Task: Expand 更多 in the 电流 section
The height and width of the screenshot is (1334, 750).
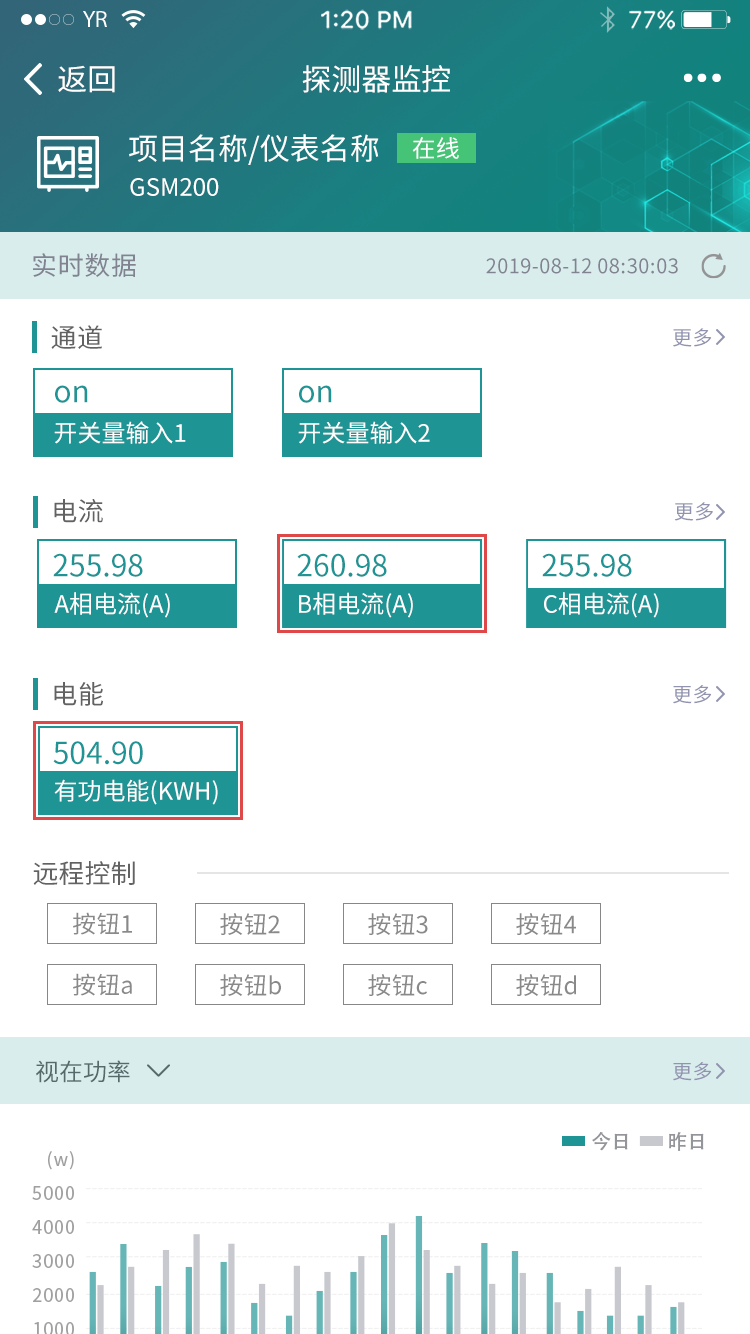Action: pos(698,512)
